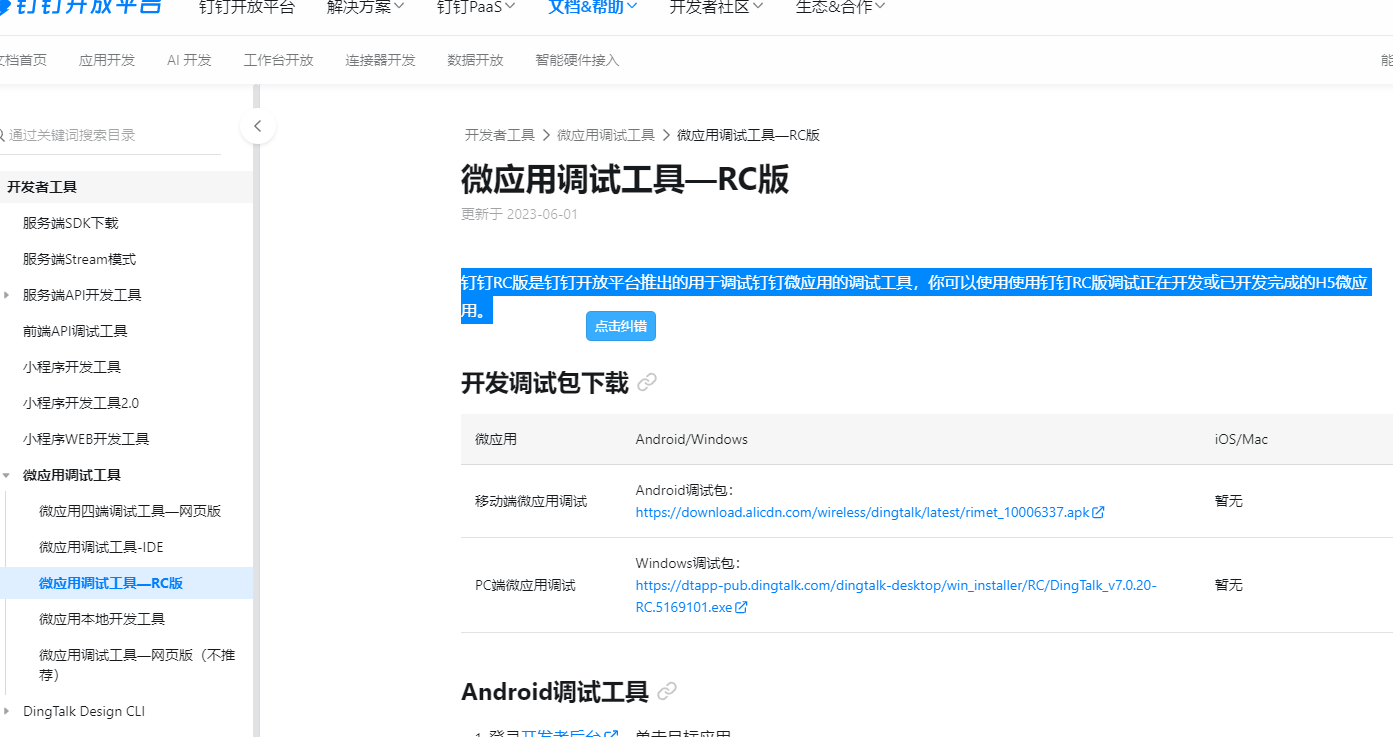Switch to the 工作台开放 tab
The width and height of the screenshot is (1393, 737).
click(279, 60)
